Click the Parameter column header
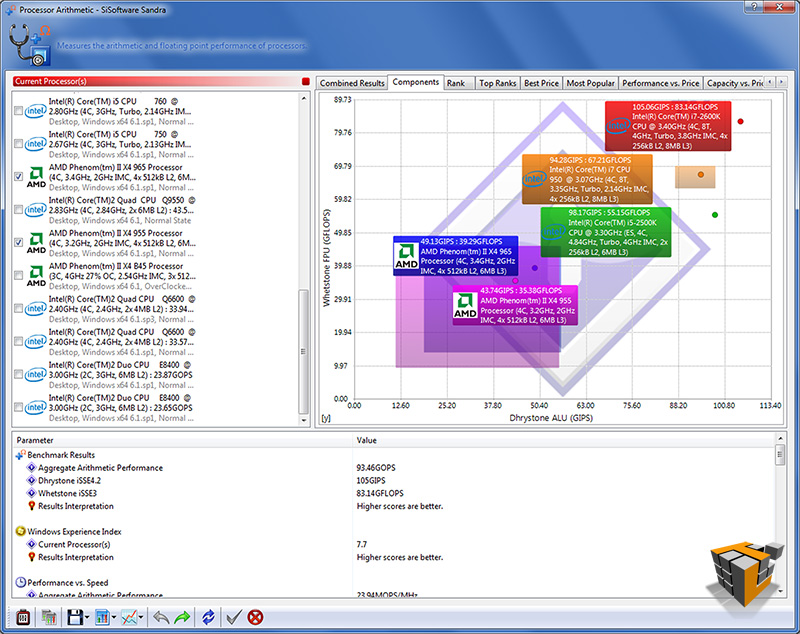The width and height of the screenshot is (800, 634). pyautogui.click(x=183, y=440)
